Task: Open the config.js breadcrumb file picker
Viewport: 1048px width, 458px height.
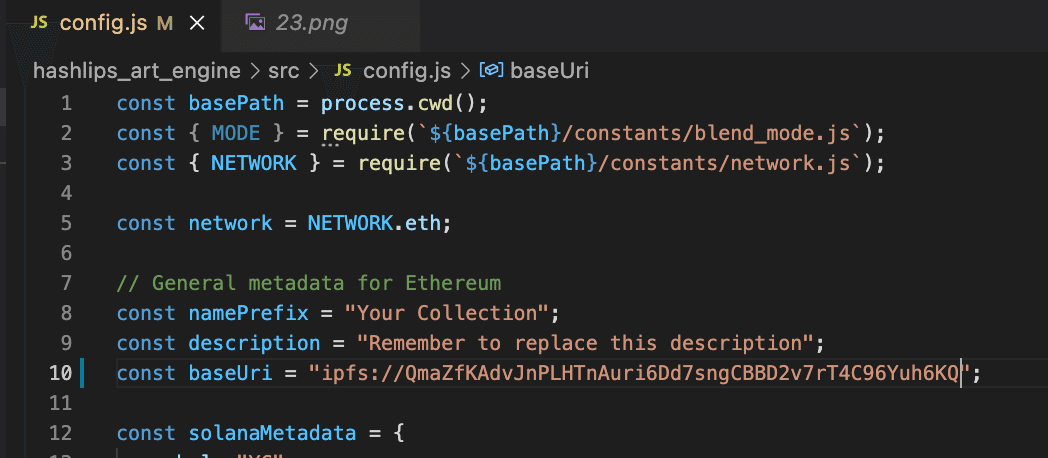Action: (406, 70)
